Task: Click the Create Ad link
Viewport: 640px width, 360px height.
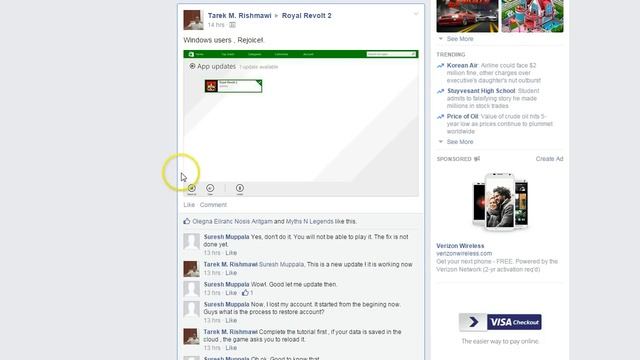Action: tap(549, 159)
